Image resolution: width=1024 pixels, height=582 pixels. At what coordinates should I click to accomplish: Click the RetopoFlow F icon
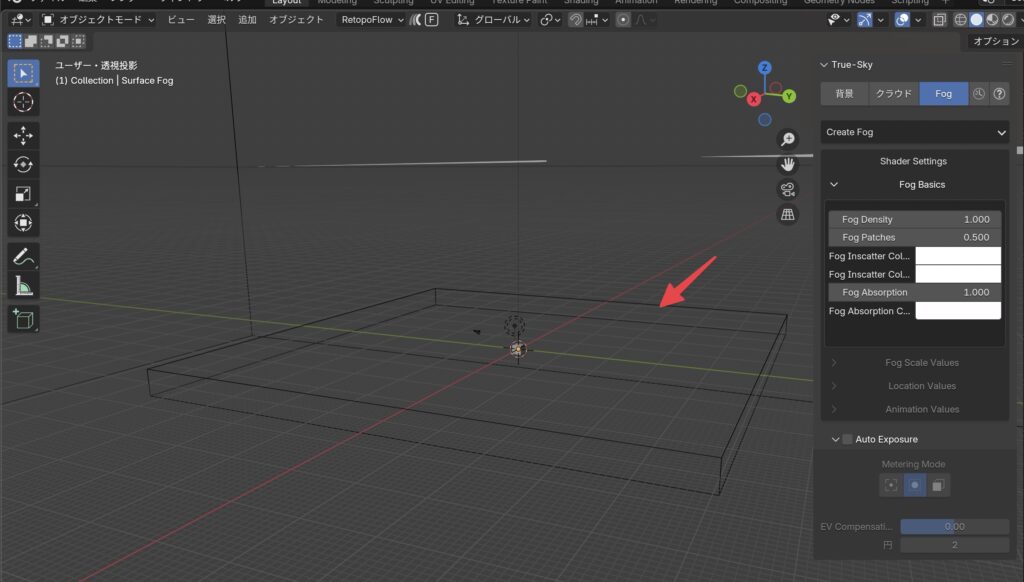click(x=432, y=20)
